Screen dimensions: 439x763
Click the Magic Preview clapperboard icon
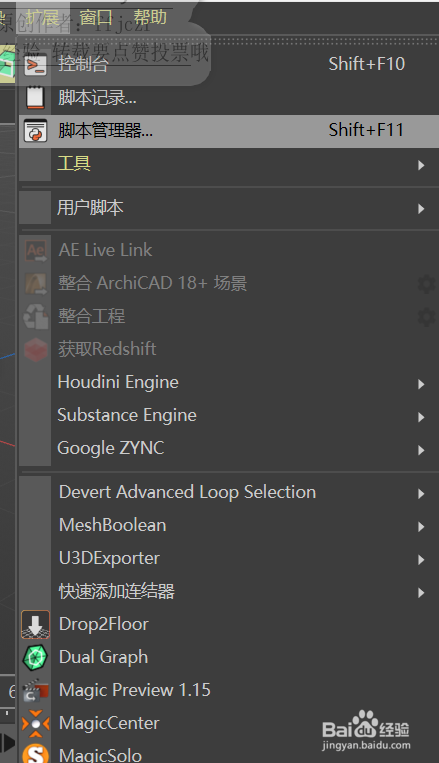coord(36,690)
